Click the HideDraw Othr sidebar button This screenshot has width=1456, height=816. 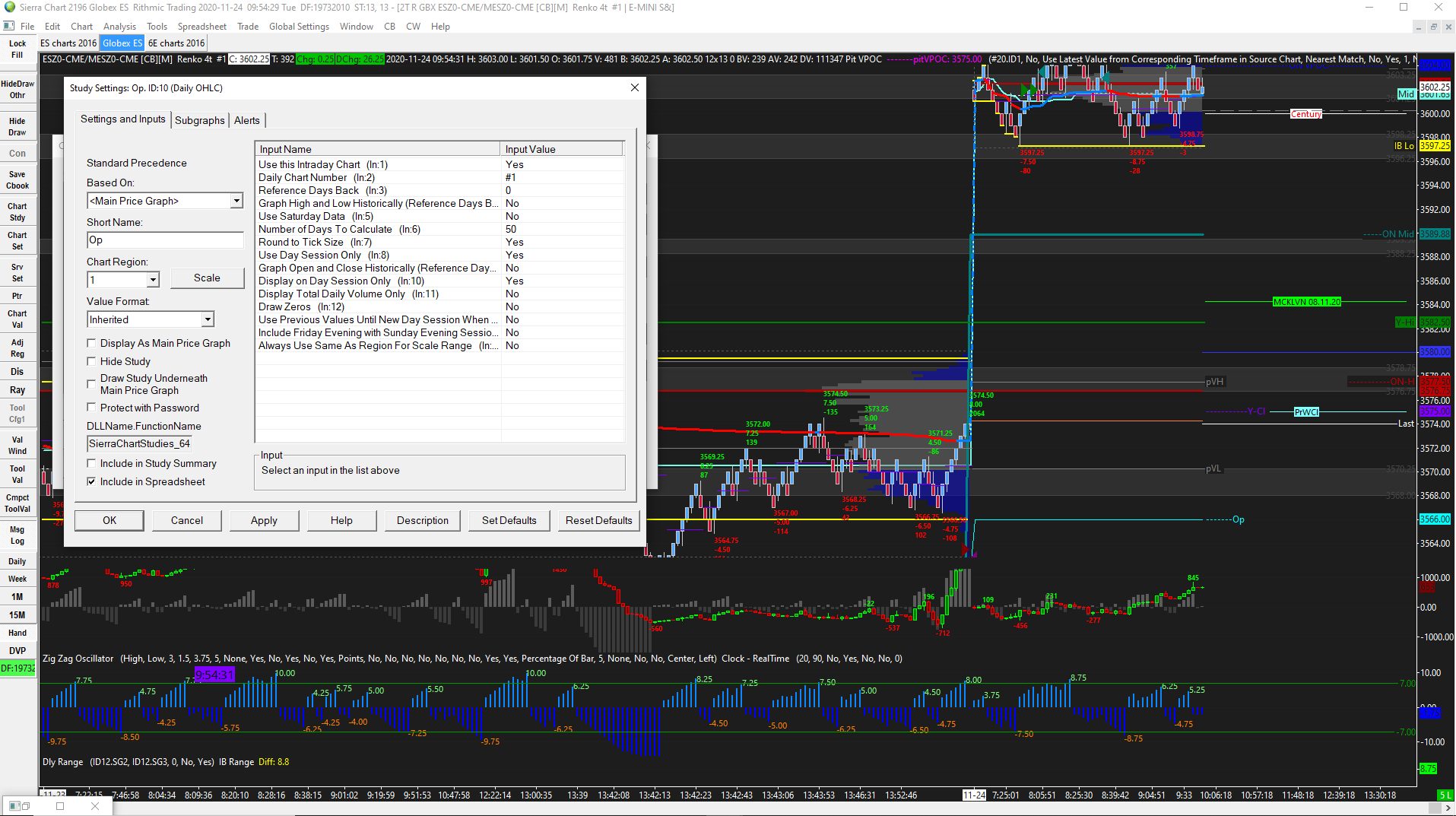tap(17, 90)
